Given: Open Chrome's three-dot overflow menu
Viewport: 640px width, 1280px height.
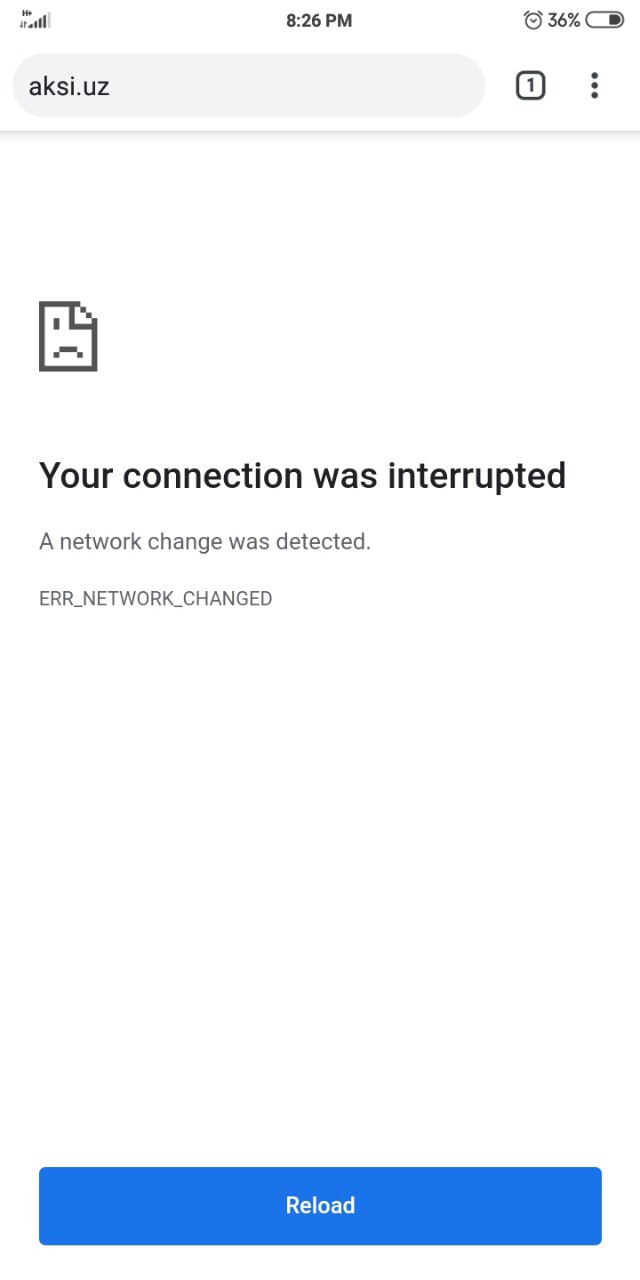Looking at the screenshot, I should 594,86.
